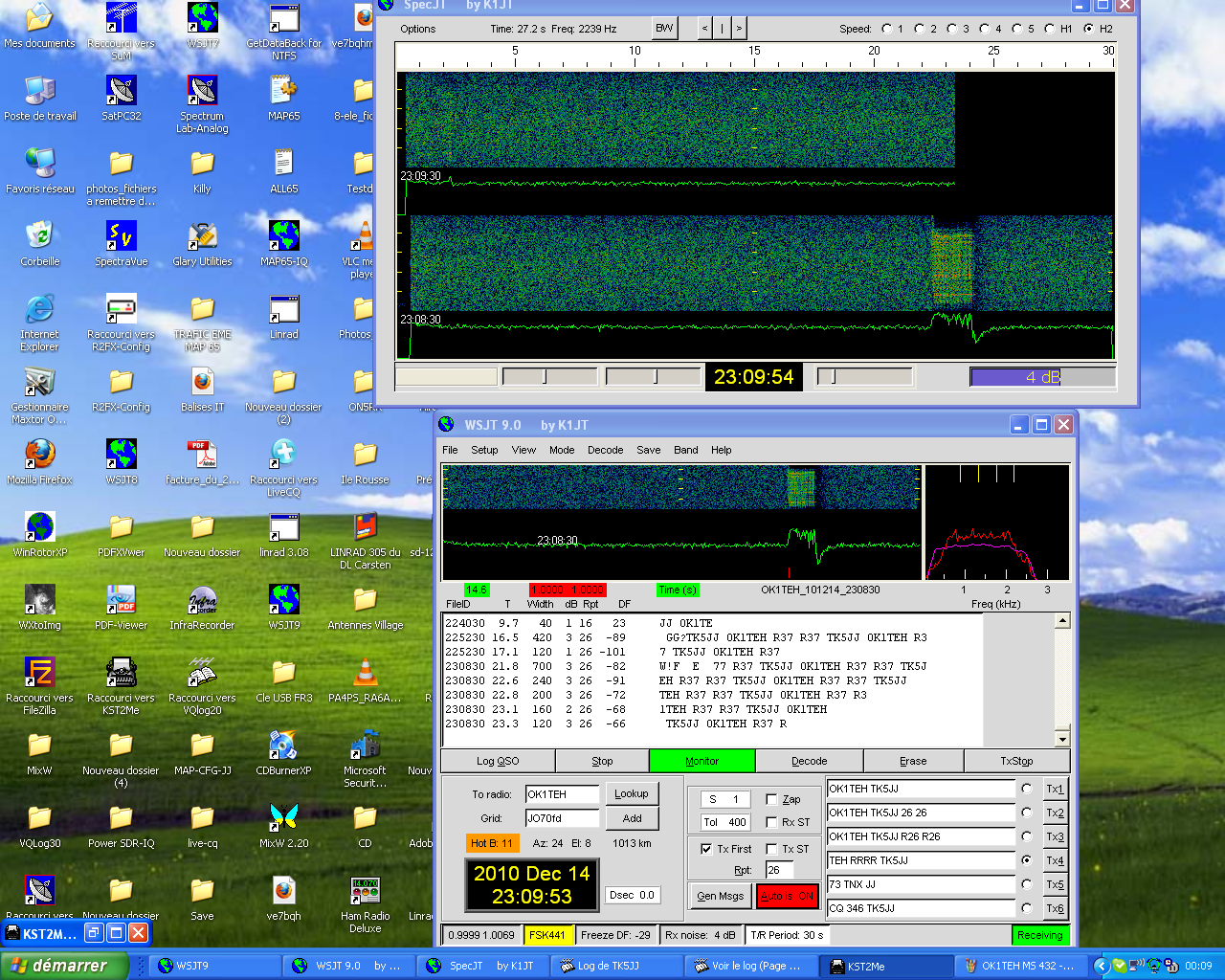The height and width of the screenshot is (980, 1225).
Task: Toggle the Tx First checkbox
Action: 706,849
